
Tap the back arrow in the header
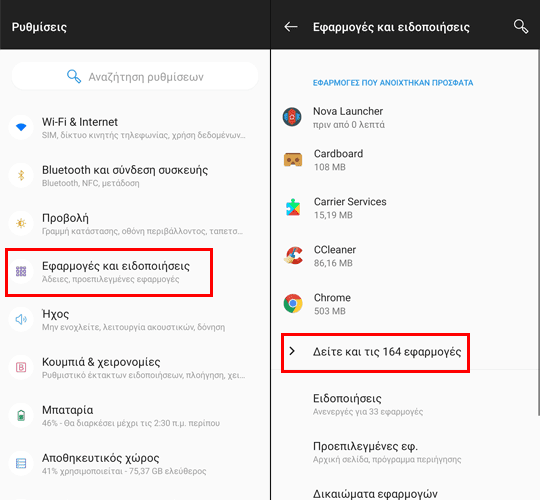coord(291,27)
